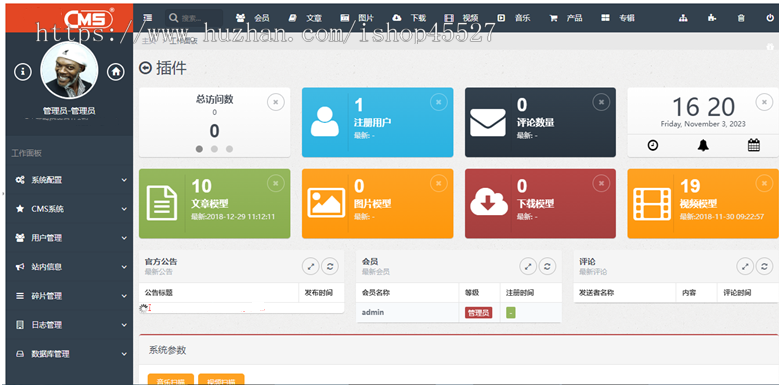Click the puzzle piece plugin icon

click(x=712, y=18)
